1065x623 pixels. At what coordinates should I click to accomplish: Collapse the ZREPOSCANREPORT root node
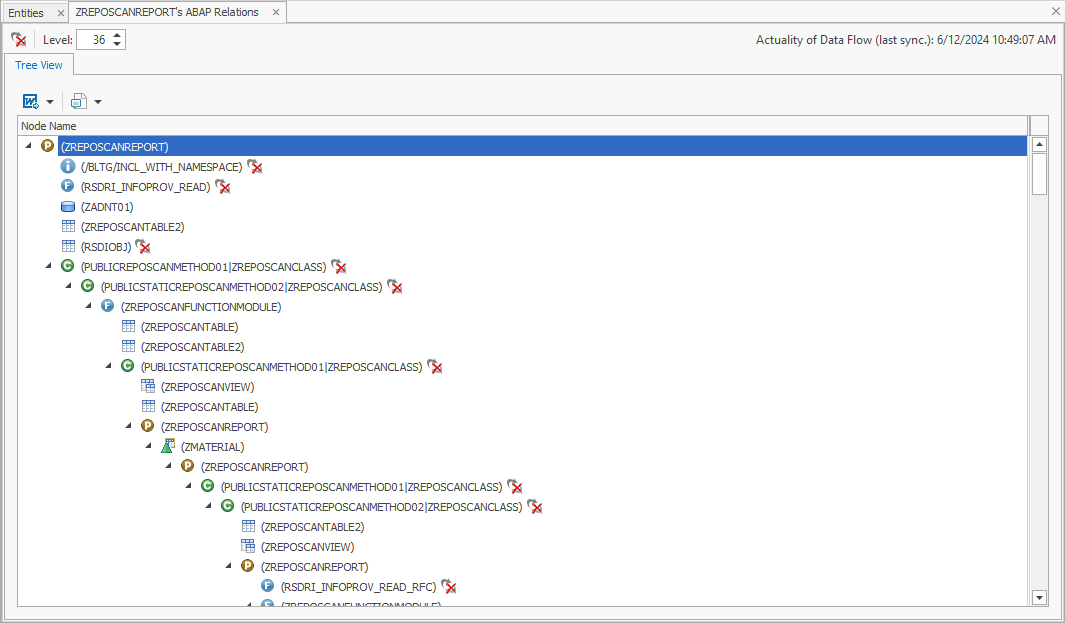click(x=27, y=144)
